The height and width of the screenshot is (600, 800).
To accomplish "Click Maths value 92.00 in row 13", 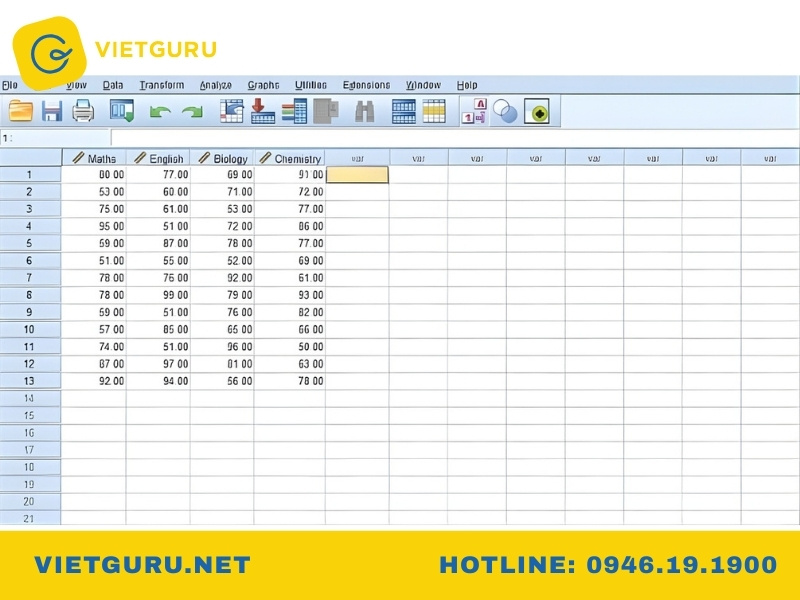I will (x=94, y=381).
